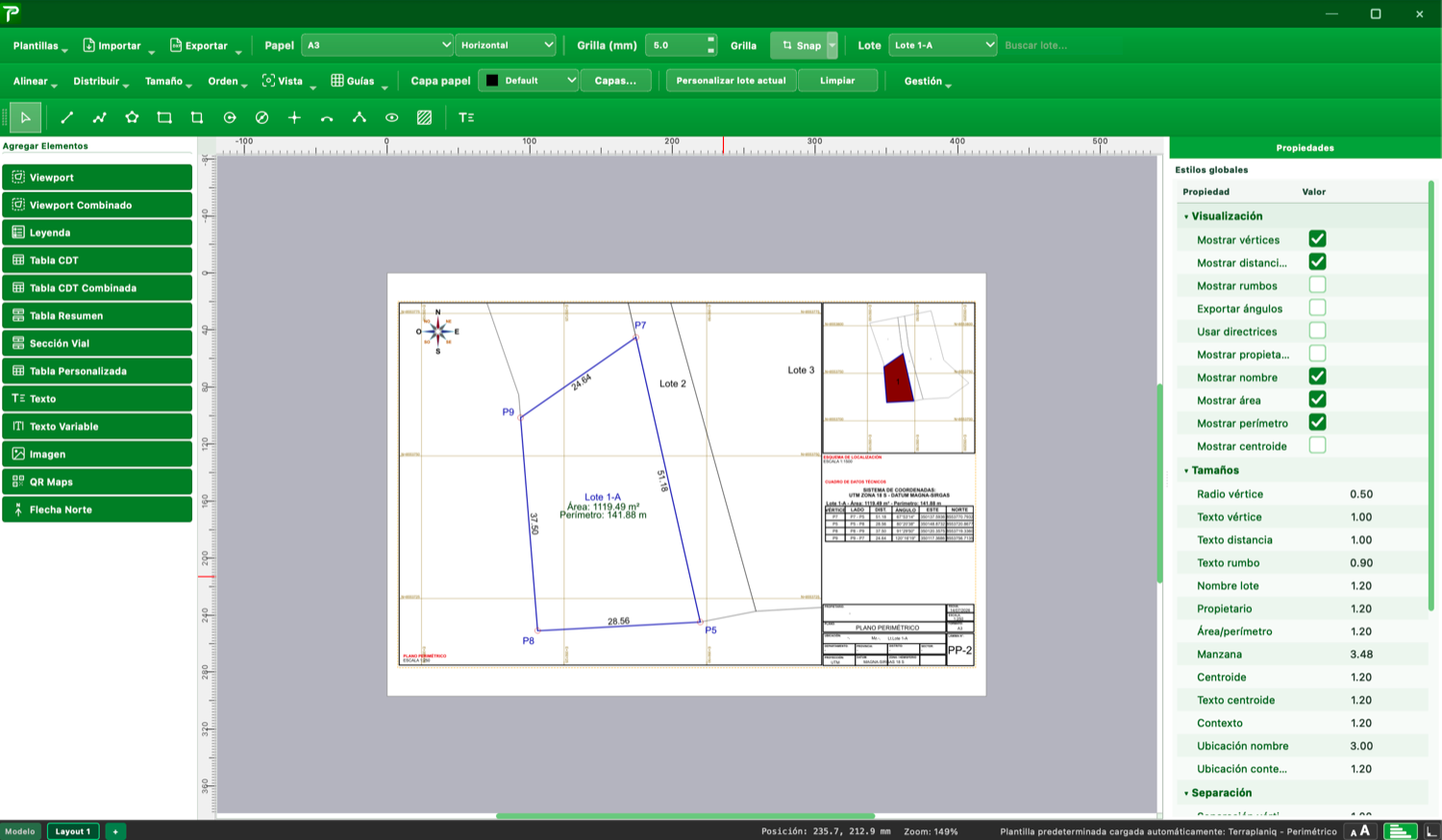Screen dimensions: 1442x840
Task: Enable Exportar ángulos checkbox
Action: pos(1317,308)
